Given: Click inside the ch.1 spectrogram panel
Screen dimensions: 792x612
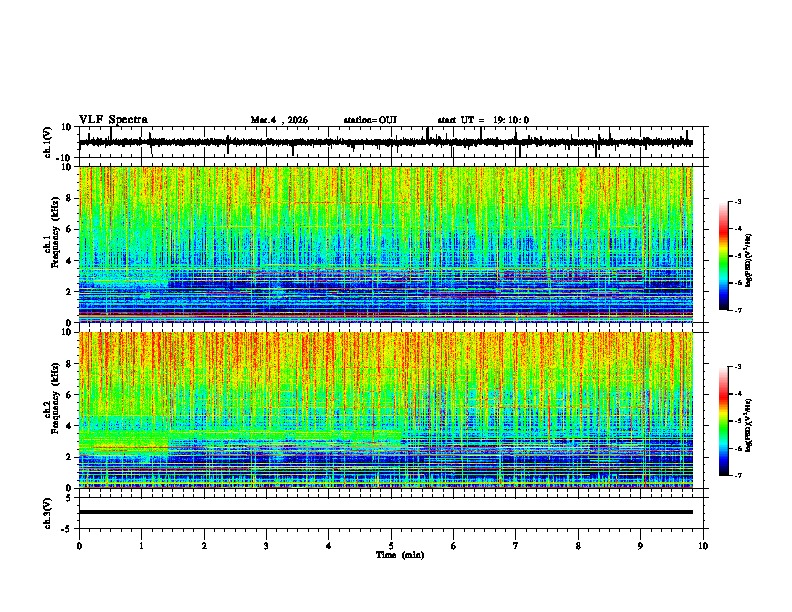Looking at the screenshot, I should click(x=386, y=244).
